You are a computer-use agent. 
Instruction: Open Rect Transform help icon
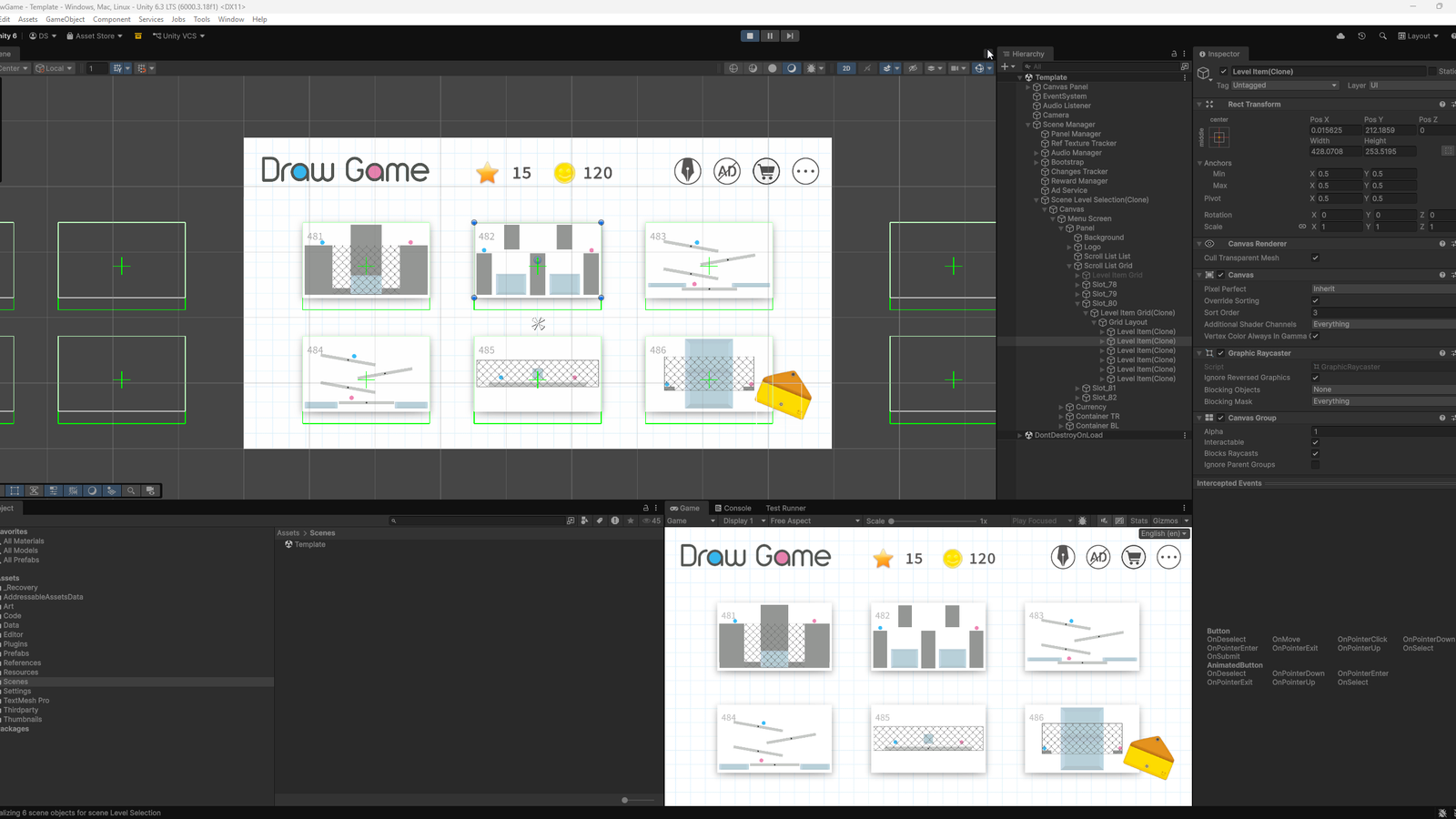(x=1442, y=105)
